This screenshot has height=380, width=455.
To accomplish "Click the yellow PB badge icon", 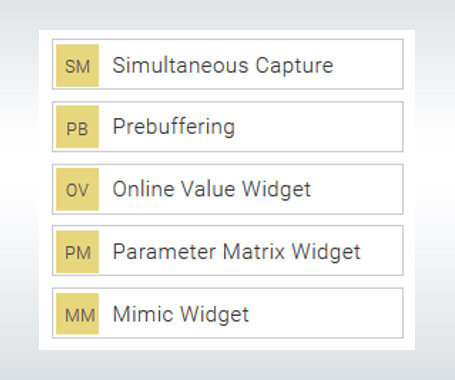I will [77, 127].
